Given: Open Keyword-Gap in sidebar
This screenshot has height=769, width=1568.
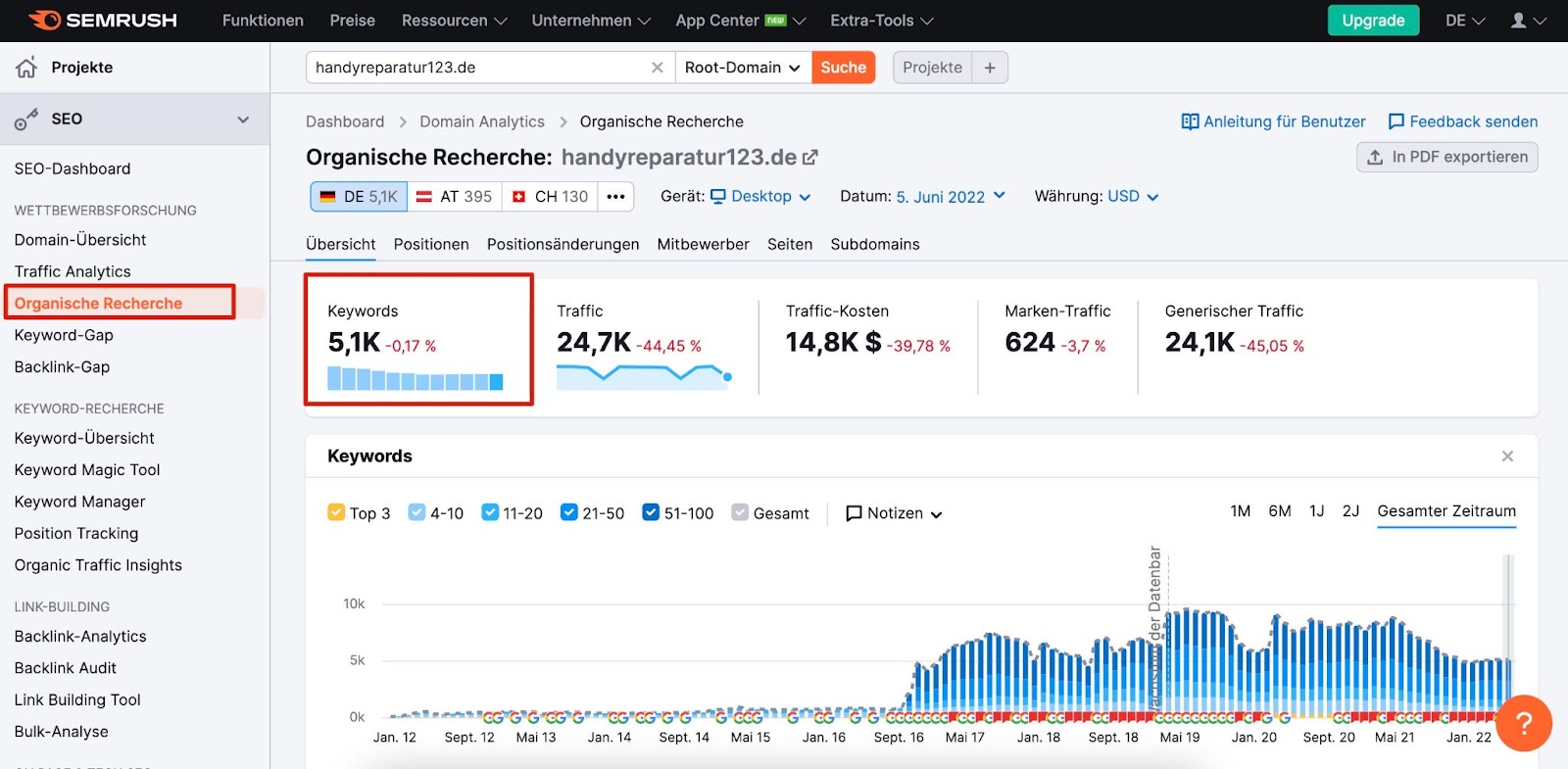Looking at the screenshot, I should (64, 335).
